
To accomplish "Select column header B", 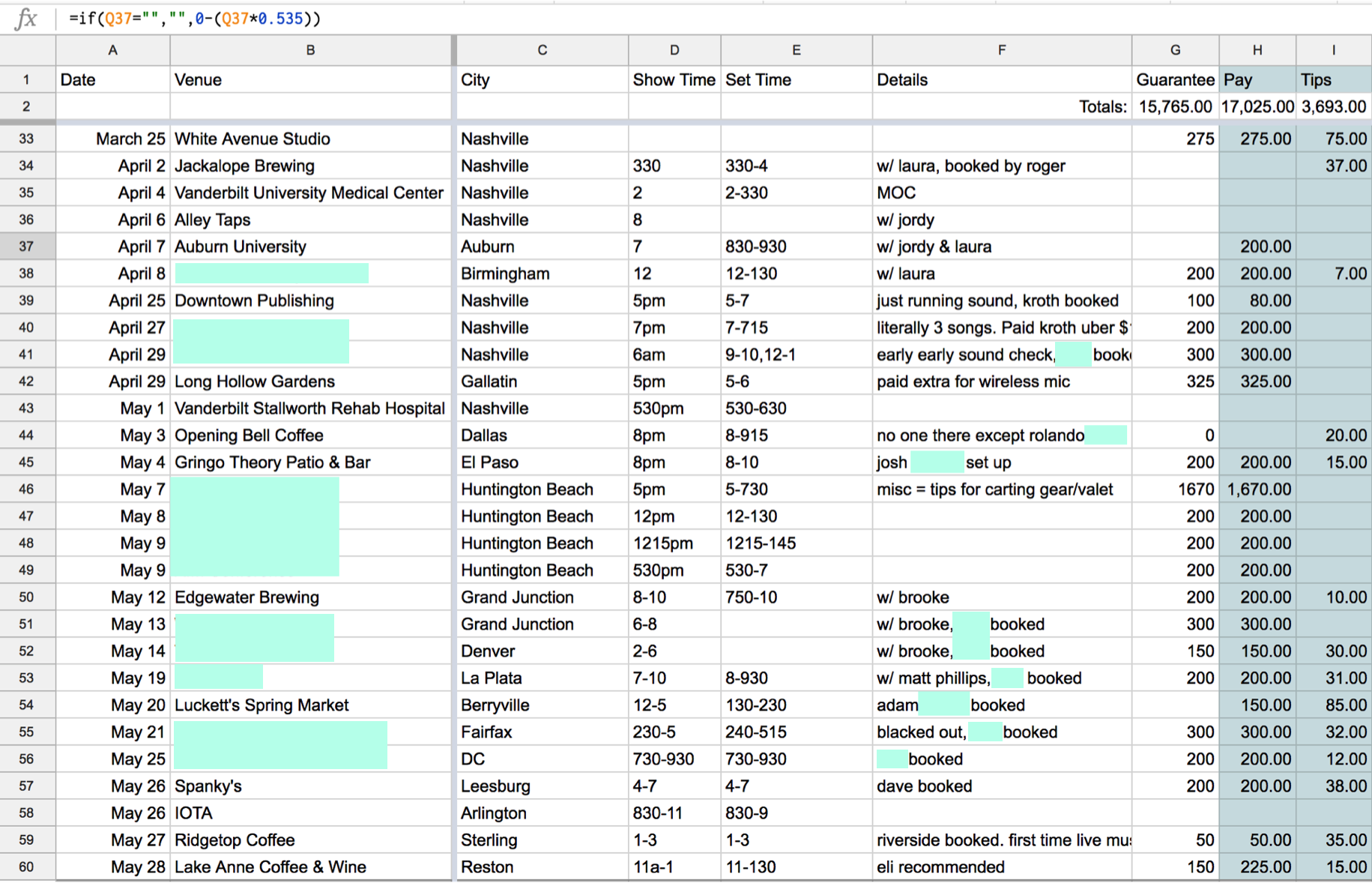I will pos(309,49).
